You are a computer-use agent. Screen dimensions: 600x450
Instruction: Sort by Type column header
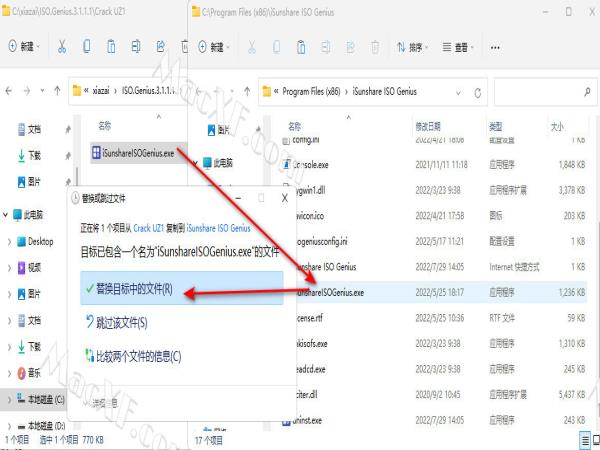point(496,127)
